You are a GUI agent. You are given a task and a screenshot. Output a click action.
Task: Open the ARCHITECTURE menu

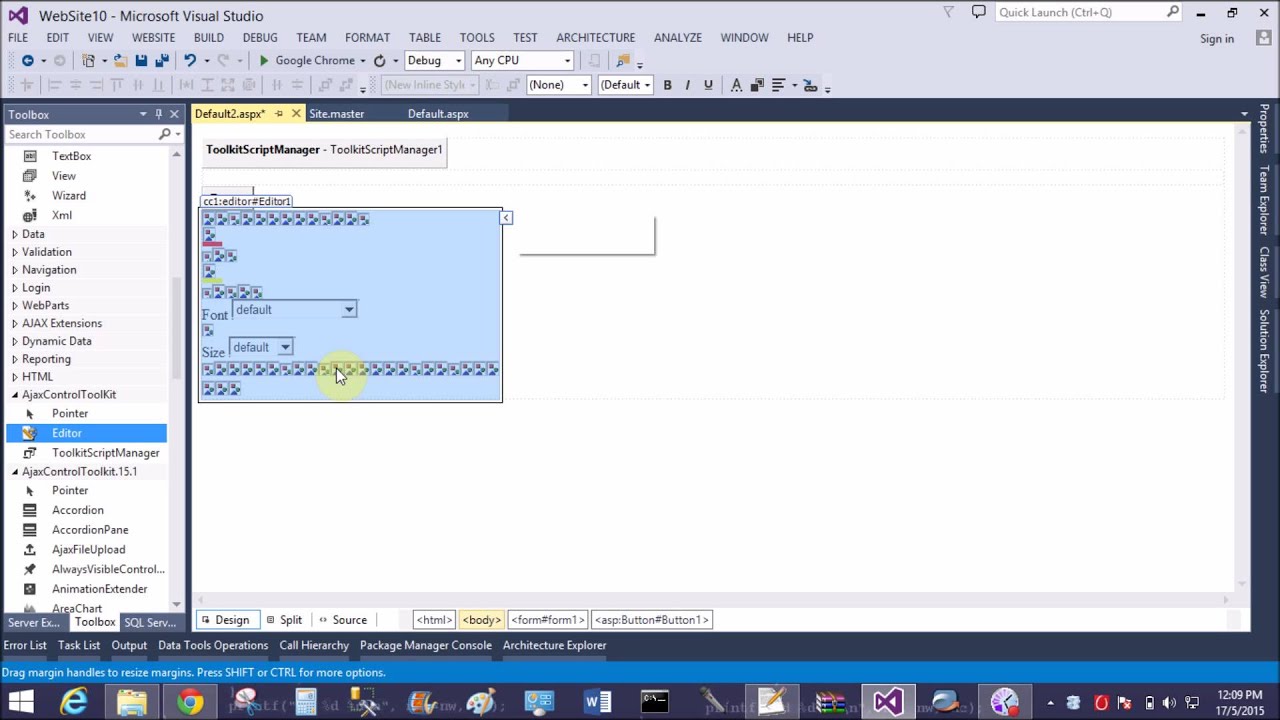pyautogui.click(x=595, y=37)
